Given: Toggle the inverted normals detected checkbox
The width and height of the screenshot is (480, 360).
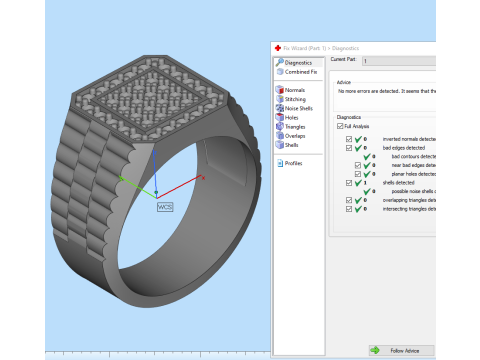Looking at the screenshot, I should [349, 139].
